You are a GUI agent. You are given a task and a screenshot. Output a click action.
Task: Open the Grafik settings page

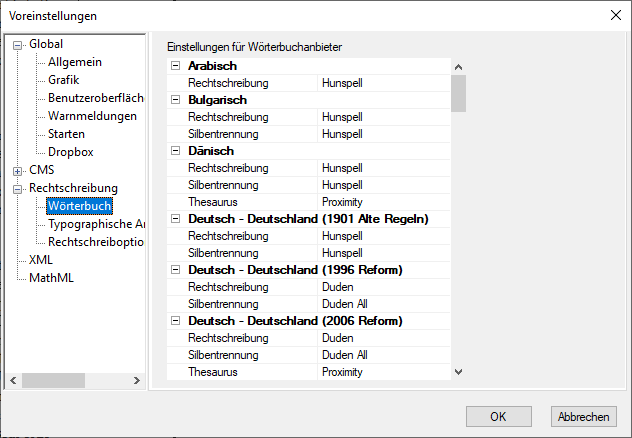coord(63,80)
